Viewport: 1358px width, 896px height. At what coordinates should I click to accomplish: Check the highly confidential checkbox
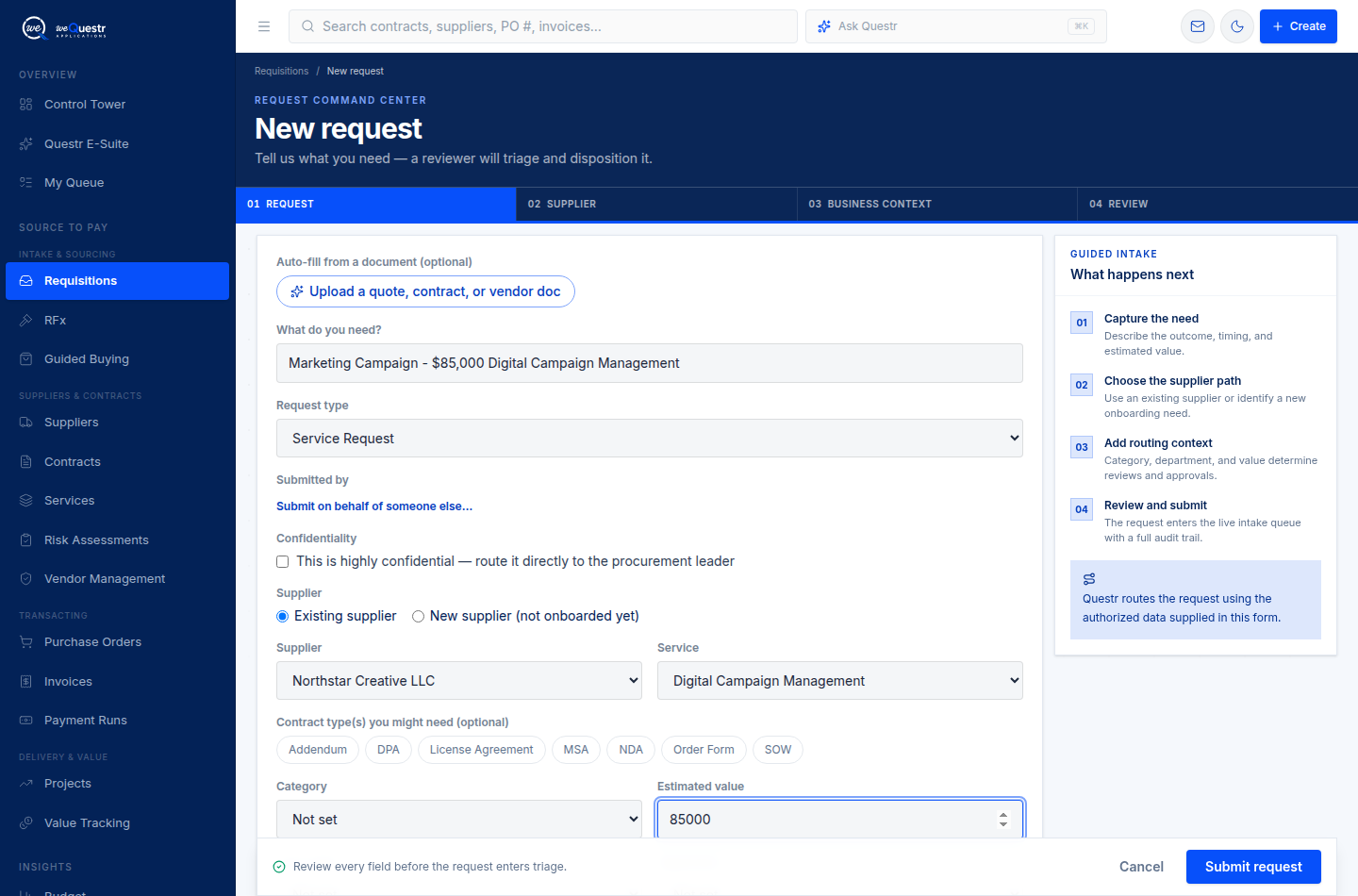pos(282,562)
